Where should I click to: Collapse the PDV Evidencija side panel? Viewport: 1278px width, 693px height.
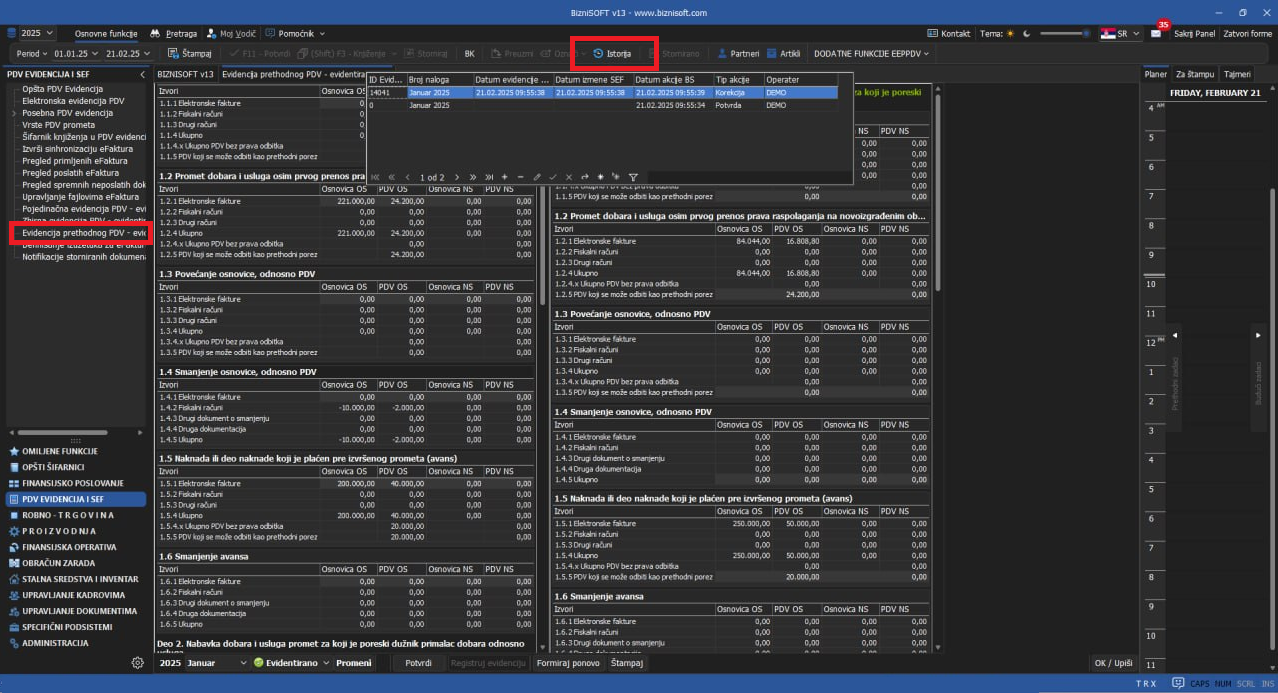(142, 74)
